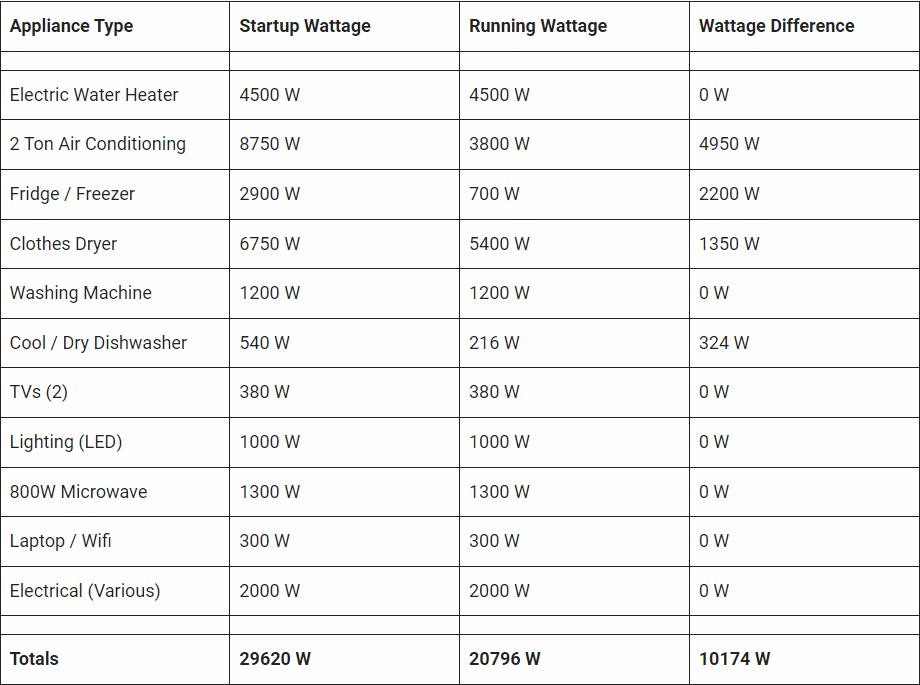The height and width of the screenshot is (685, 920).
Task: Click the 324 W difference value
Action: [x=724, y=343]
